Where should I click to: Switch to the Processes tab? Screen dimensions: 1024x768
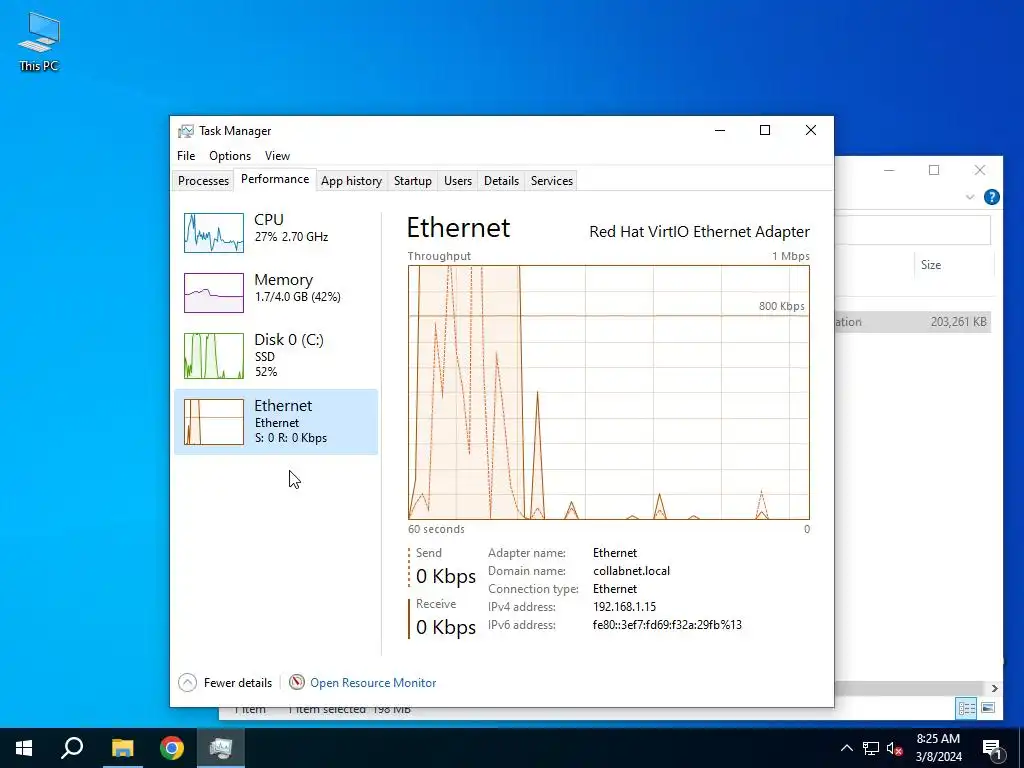(x=203, y=181)
